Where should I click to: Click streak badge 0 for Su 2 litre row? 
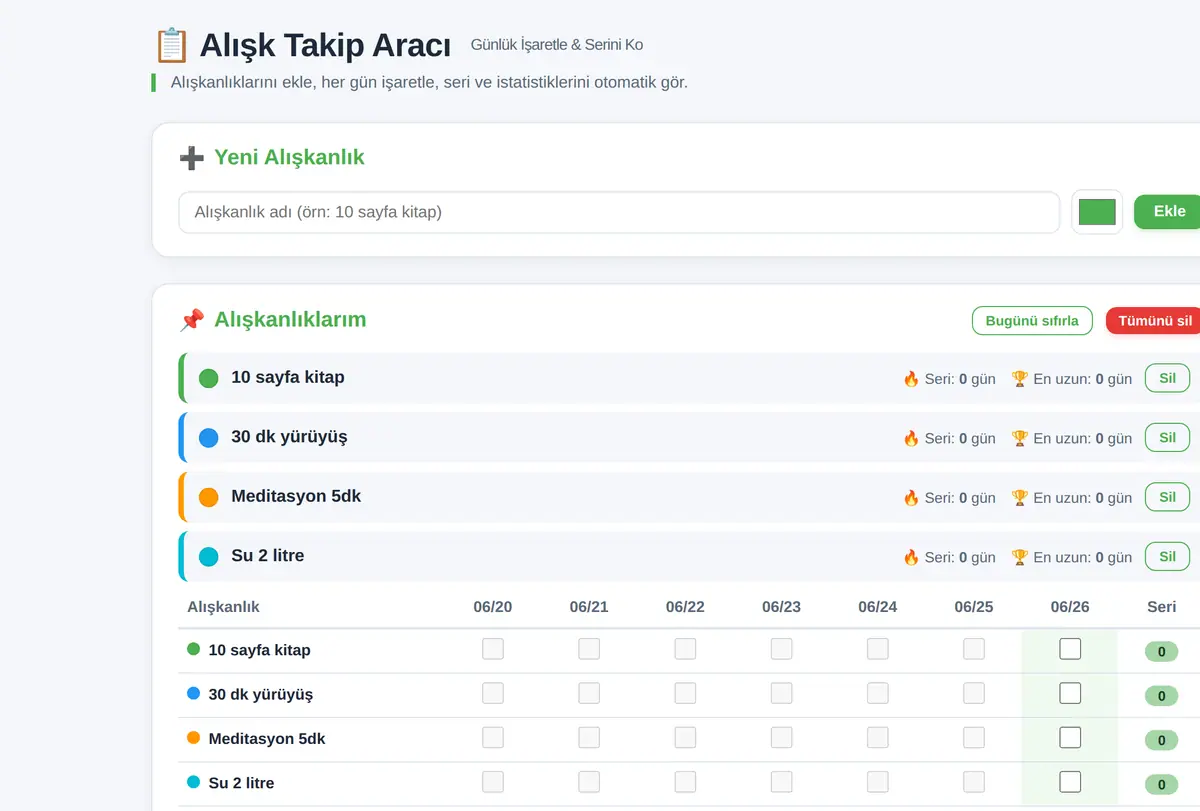pyautogui.click(x=1161, y=785)
